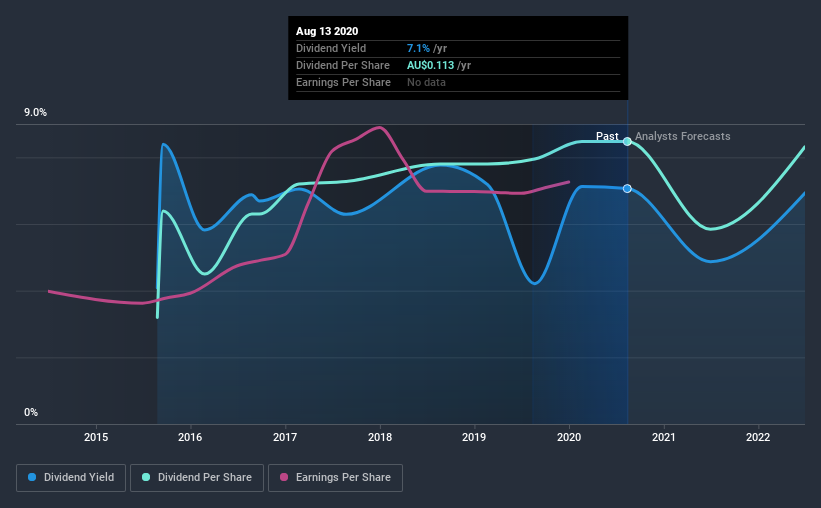The width and height of the screenshot is (821, 508).
Task: Click the 7.1% dividend yield value
Action: coord(418,48)
